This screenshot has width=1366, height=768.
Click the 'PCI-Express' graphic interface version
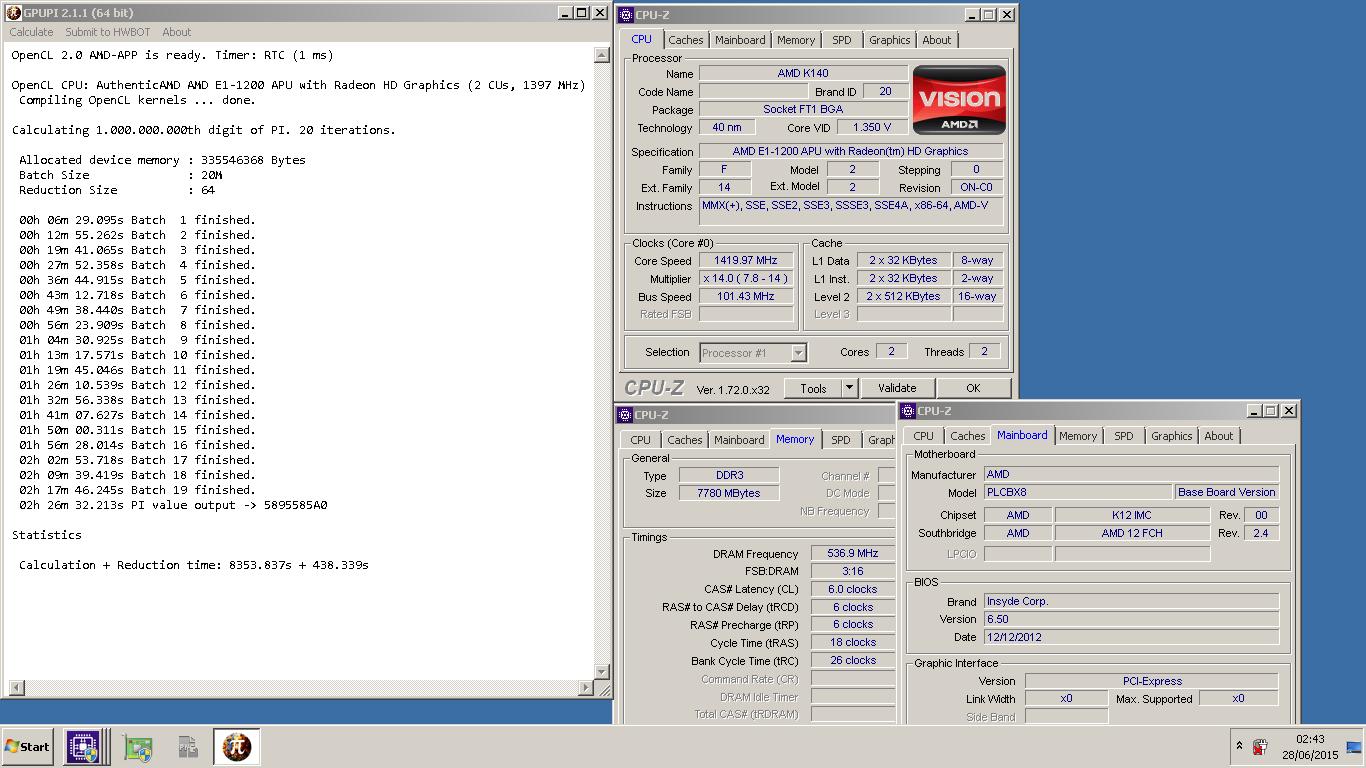[x=1152, y=681]
